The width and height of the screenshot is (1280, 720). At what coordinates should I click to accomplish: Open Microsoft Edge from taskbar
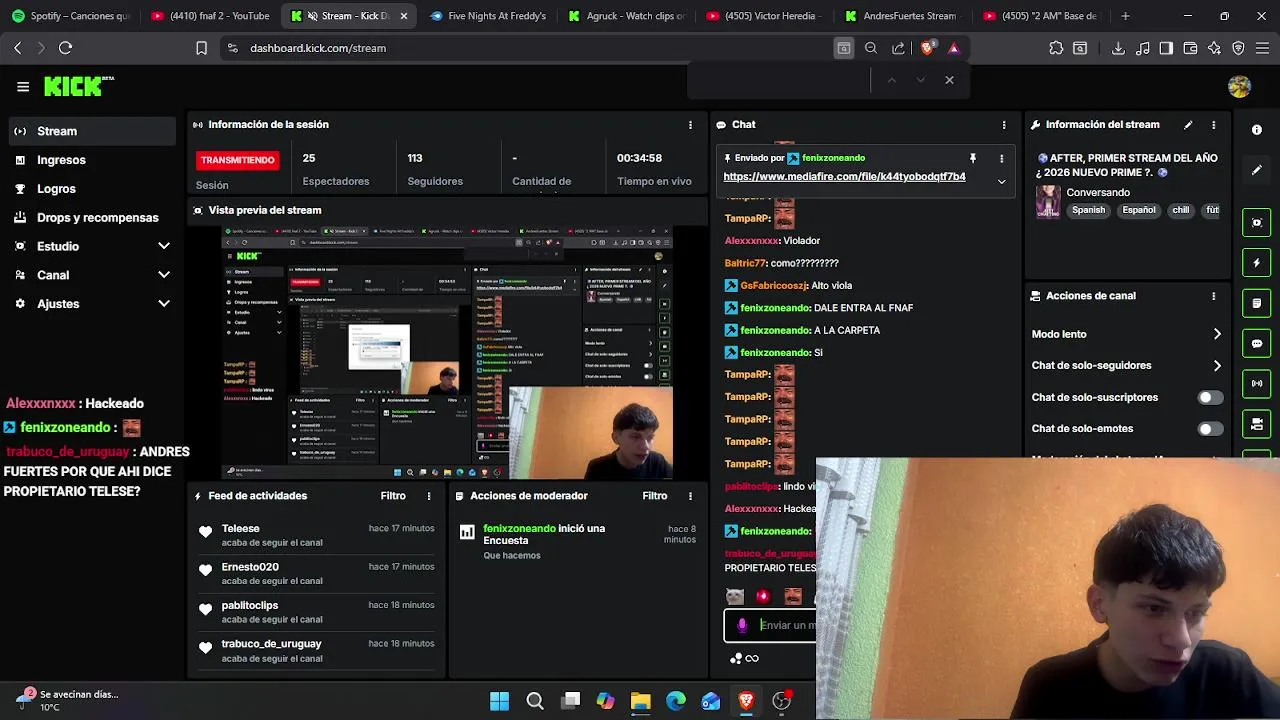click(676, 701)
